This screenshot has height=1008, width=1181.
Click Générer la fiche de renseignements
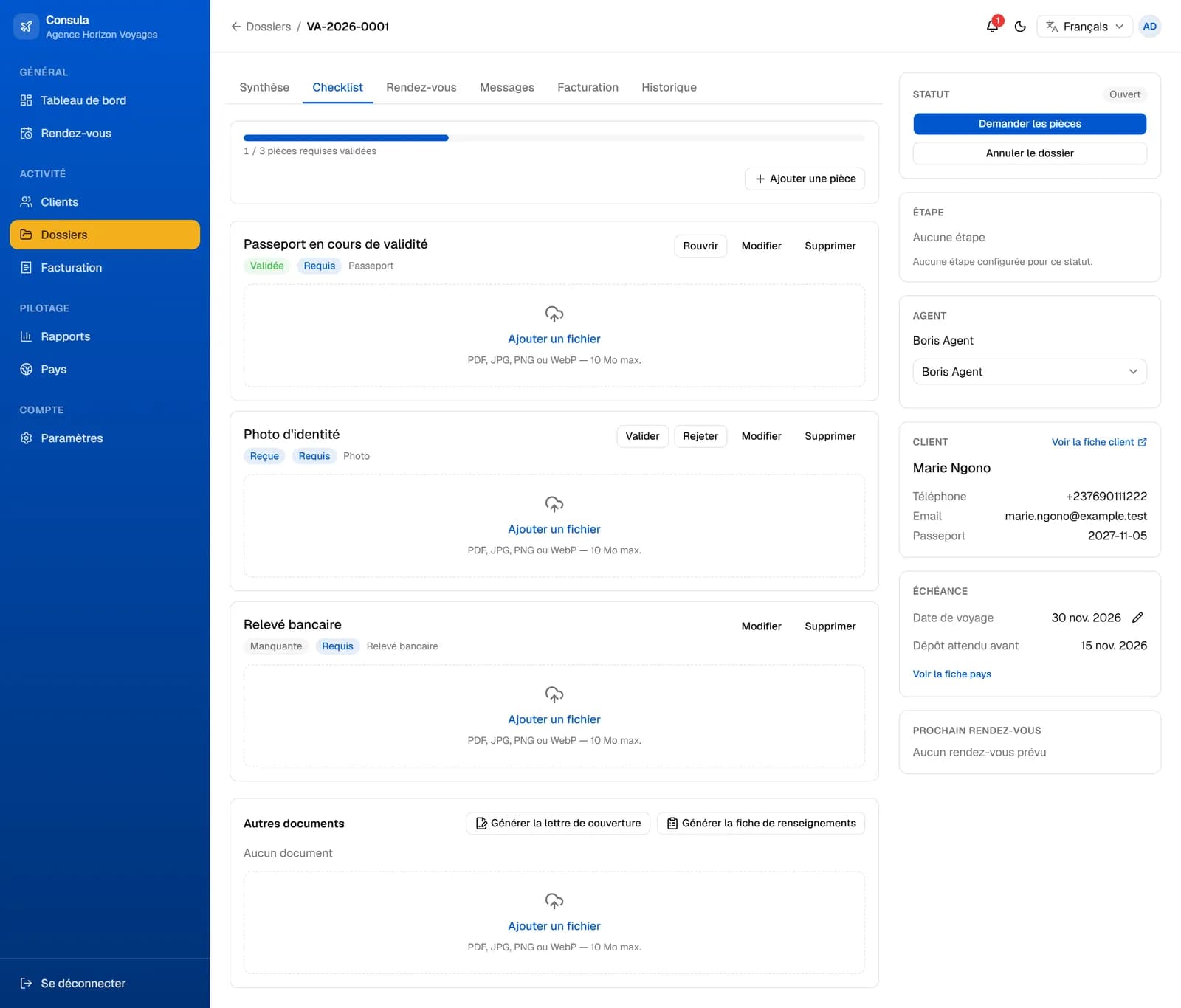coord(761,824)
